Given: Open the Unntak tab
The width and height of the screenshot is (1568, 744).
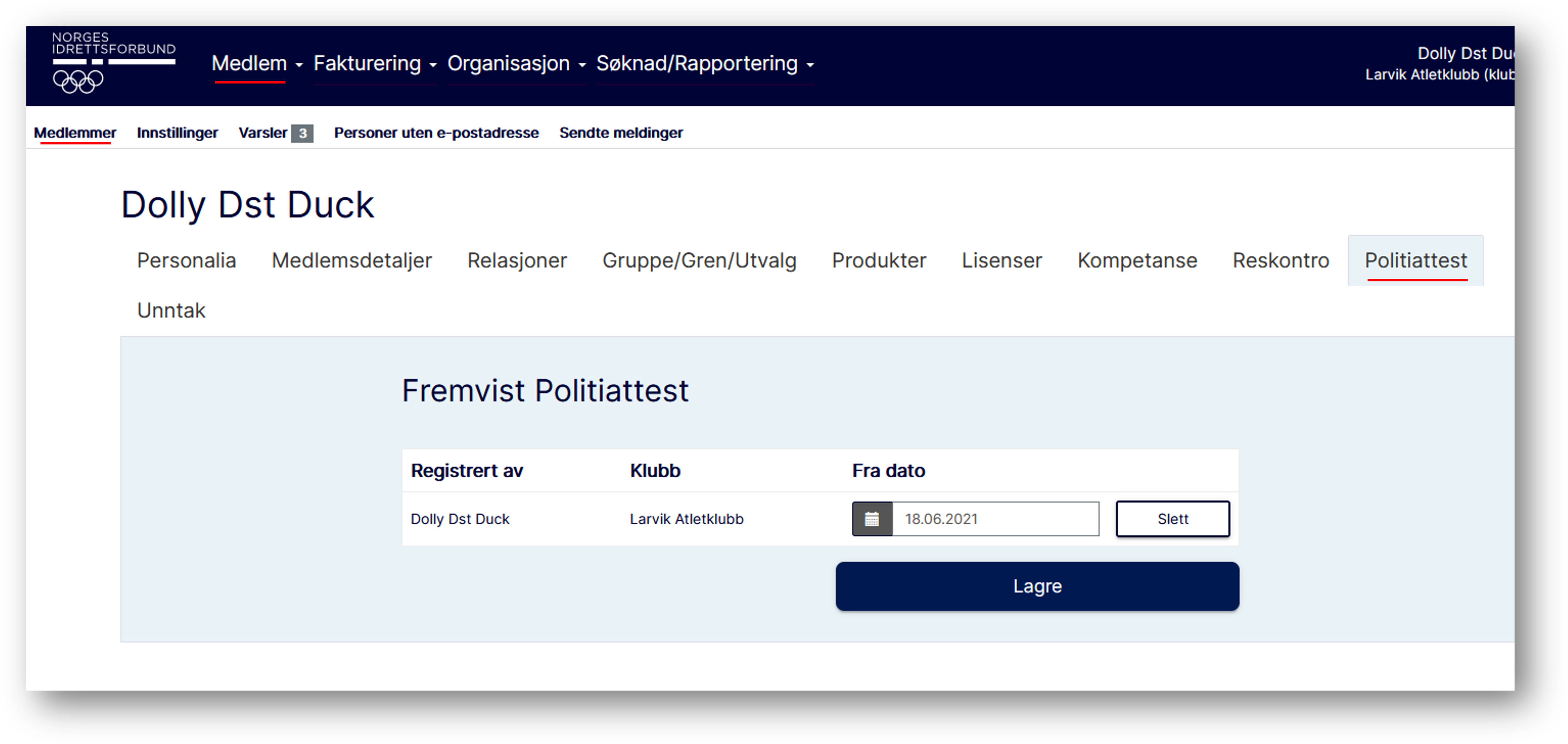Looking at the screenshot, I should click(171, 310).
